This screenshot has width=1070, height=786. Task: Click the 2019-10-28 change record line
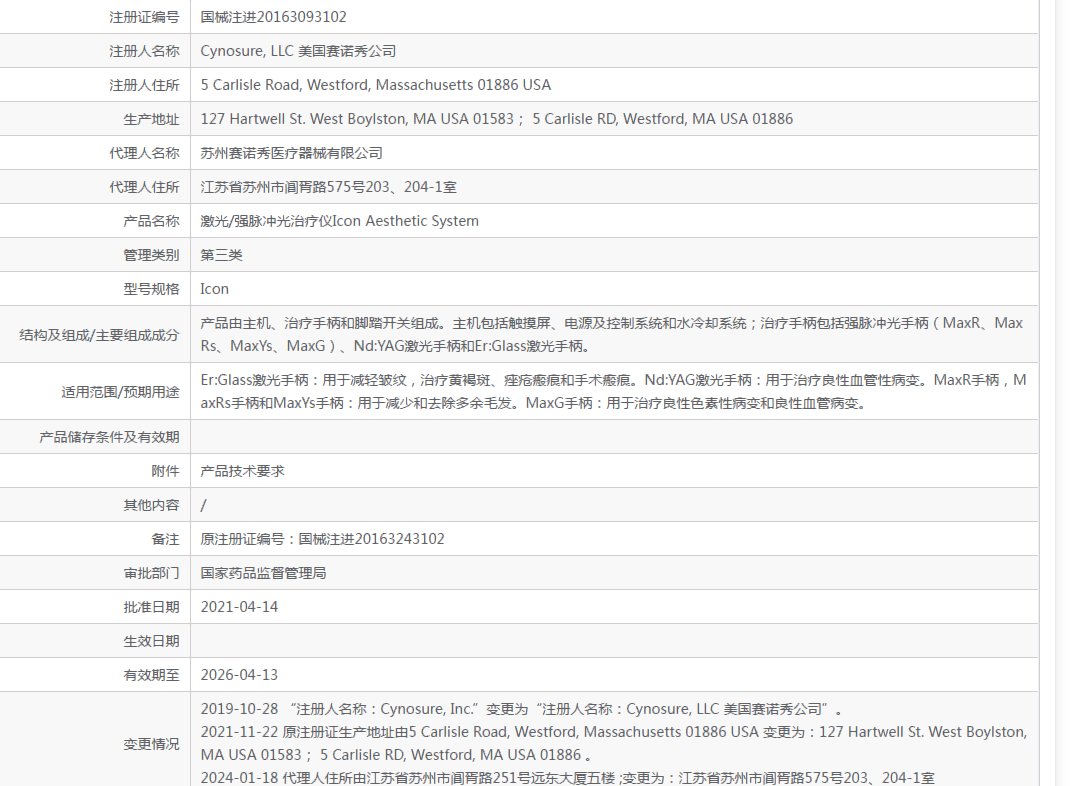pyautogui.click(x=521, y=710)
